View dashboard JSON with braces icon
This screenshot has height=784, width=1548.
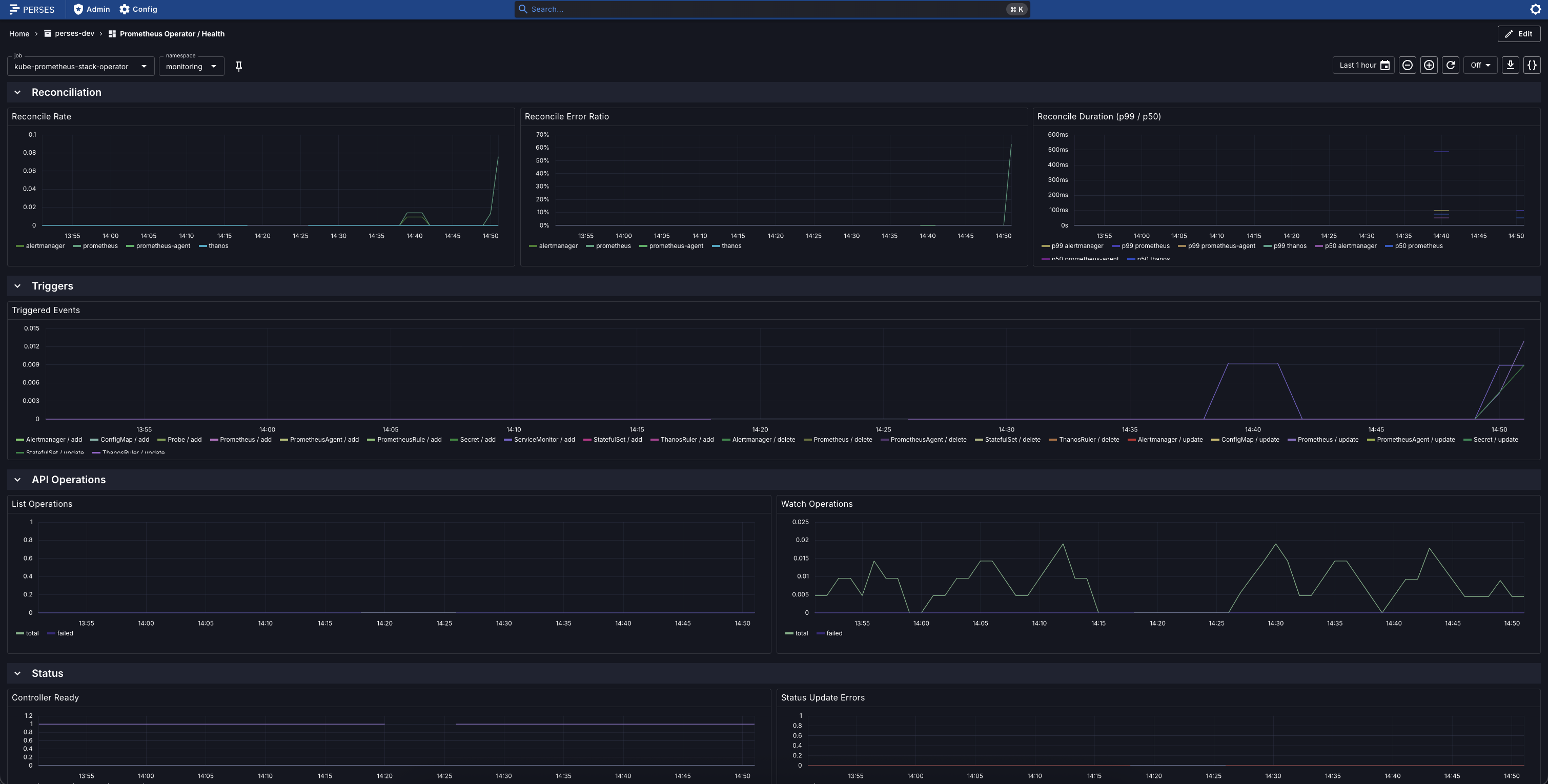1532,66
